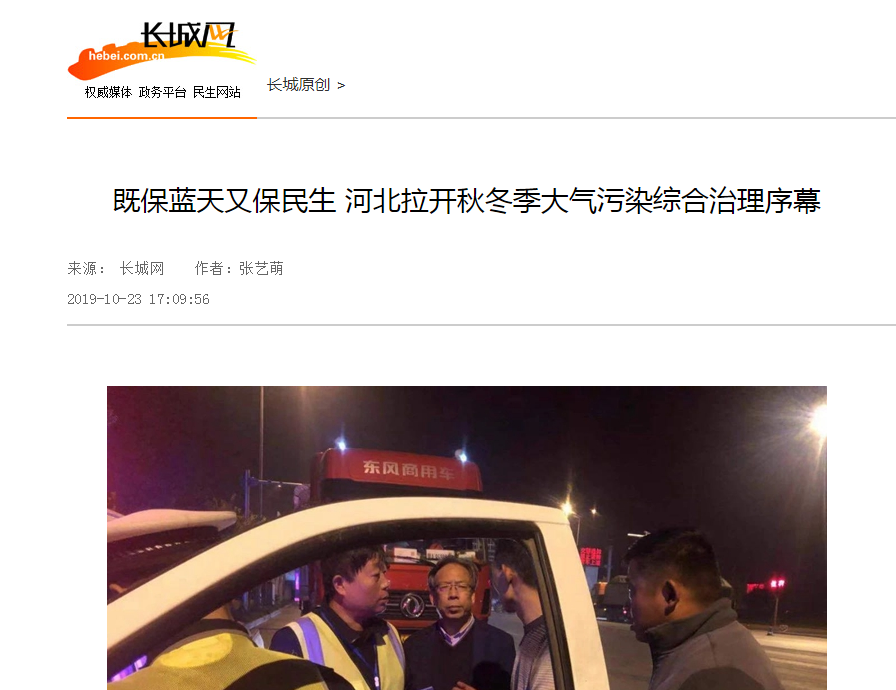
Task: Click the breadcrumb arrow after 长城原创
Action: pos(341,86)
